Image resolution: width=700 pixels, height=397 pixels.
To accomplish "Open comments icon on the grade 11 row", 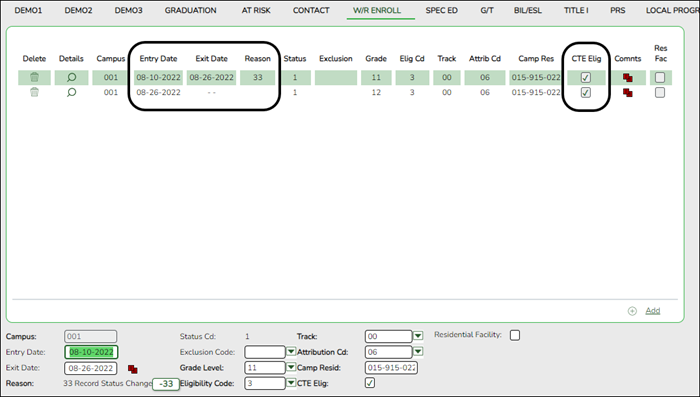I will pos(628,78).
